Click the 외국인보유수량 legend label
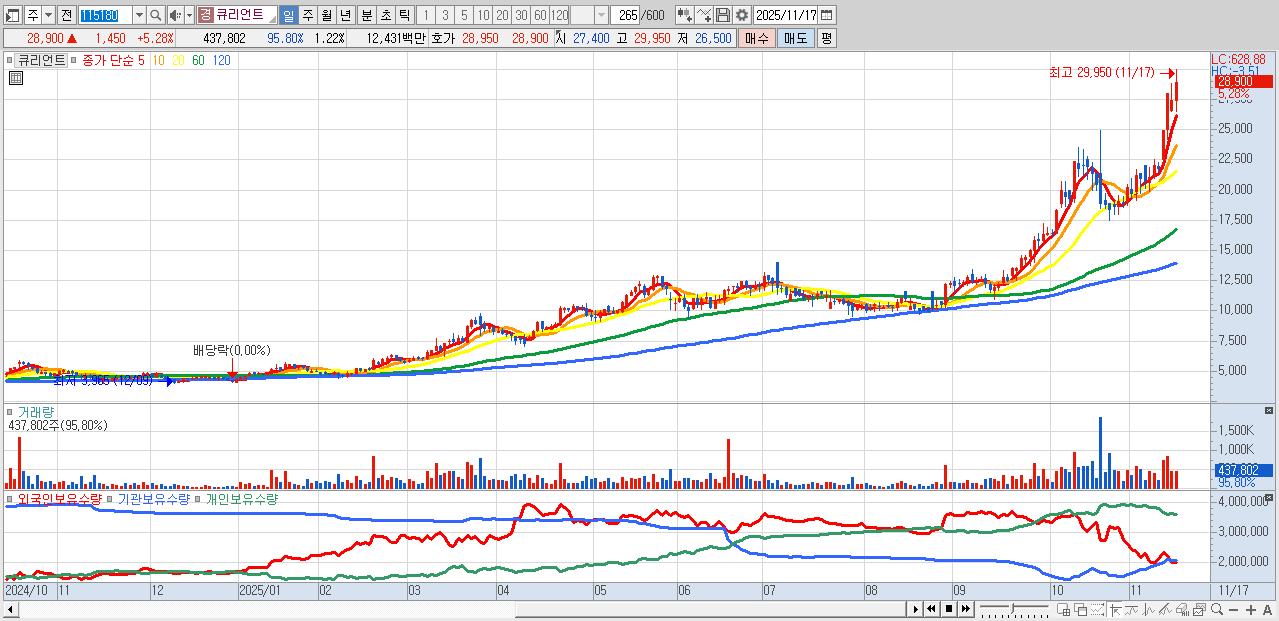1279x621 pixels. tap(60, 498)
